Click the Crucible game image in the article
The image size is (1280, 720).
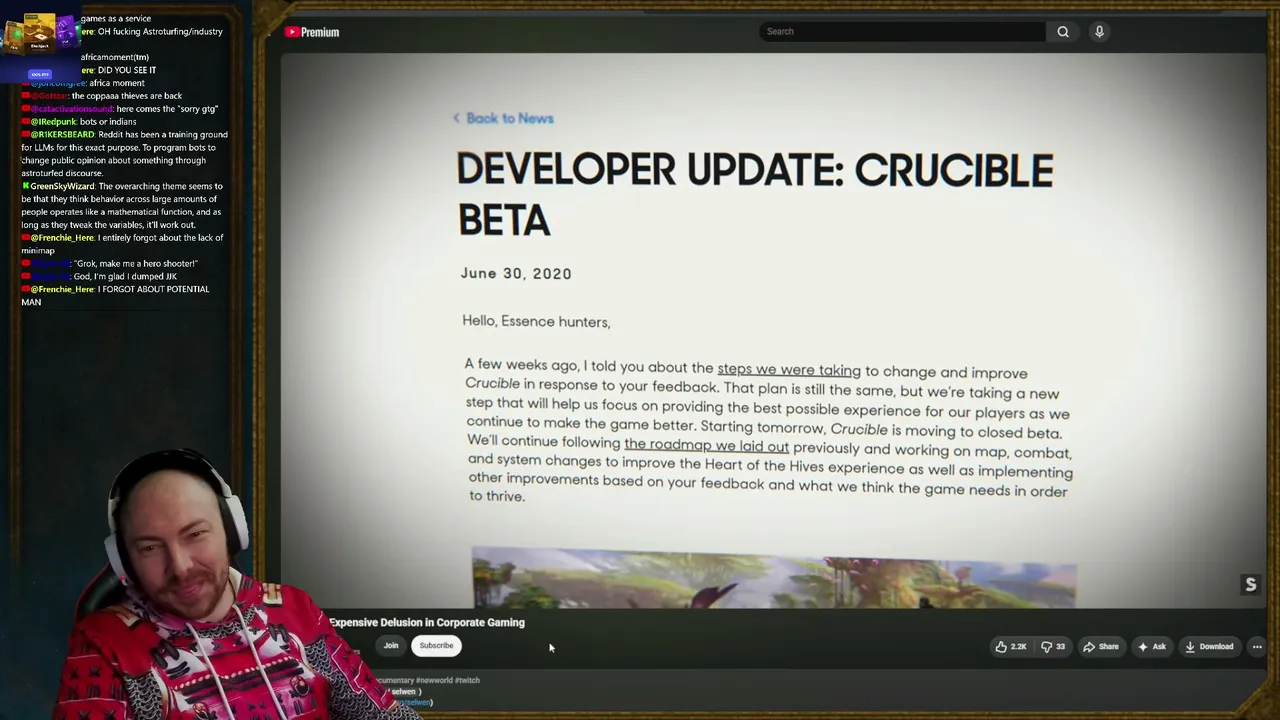click(x=774, y=577)
